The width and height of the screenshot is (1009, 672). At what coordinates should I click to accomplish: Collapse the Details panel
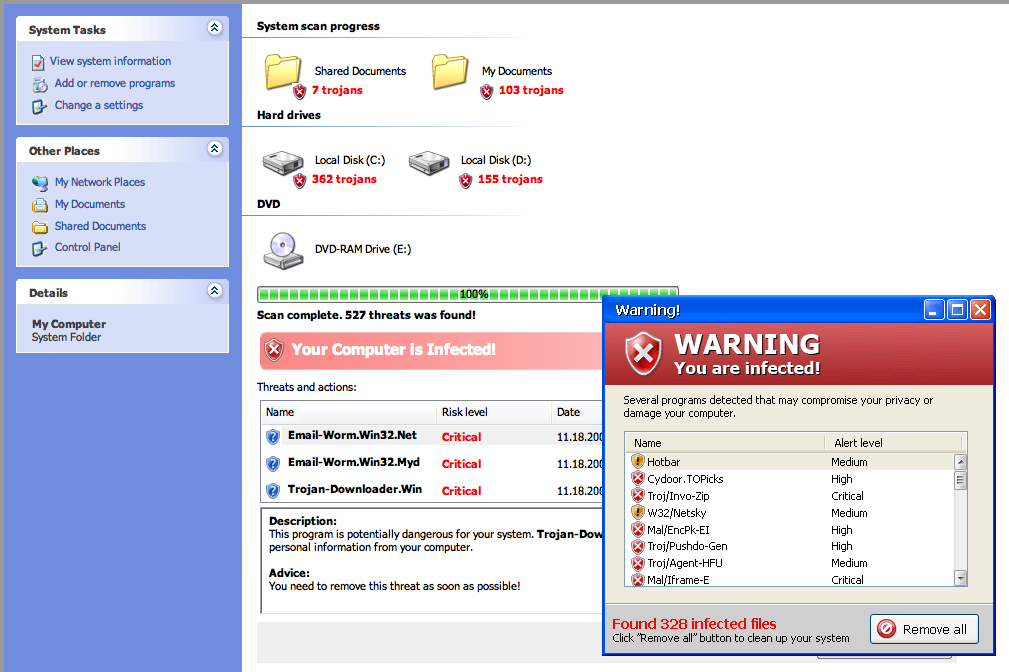pos(215,290)
